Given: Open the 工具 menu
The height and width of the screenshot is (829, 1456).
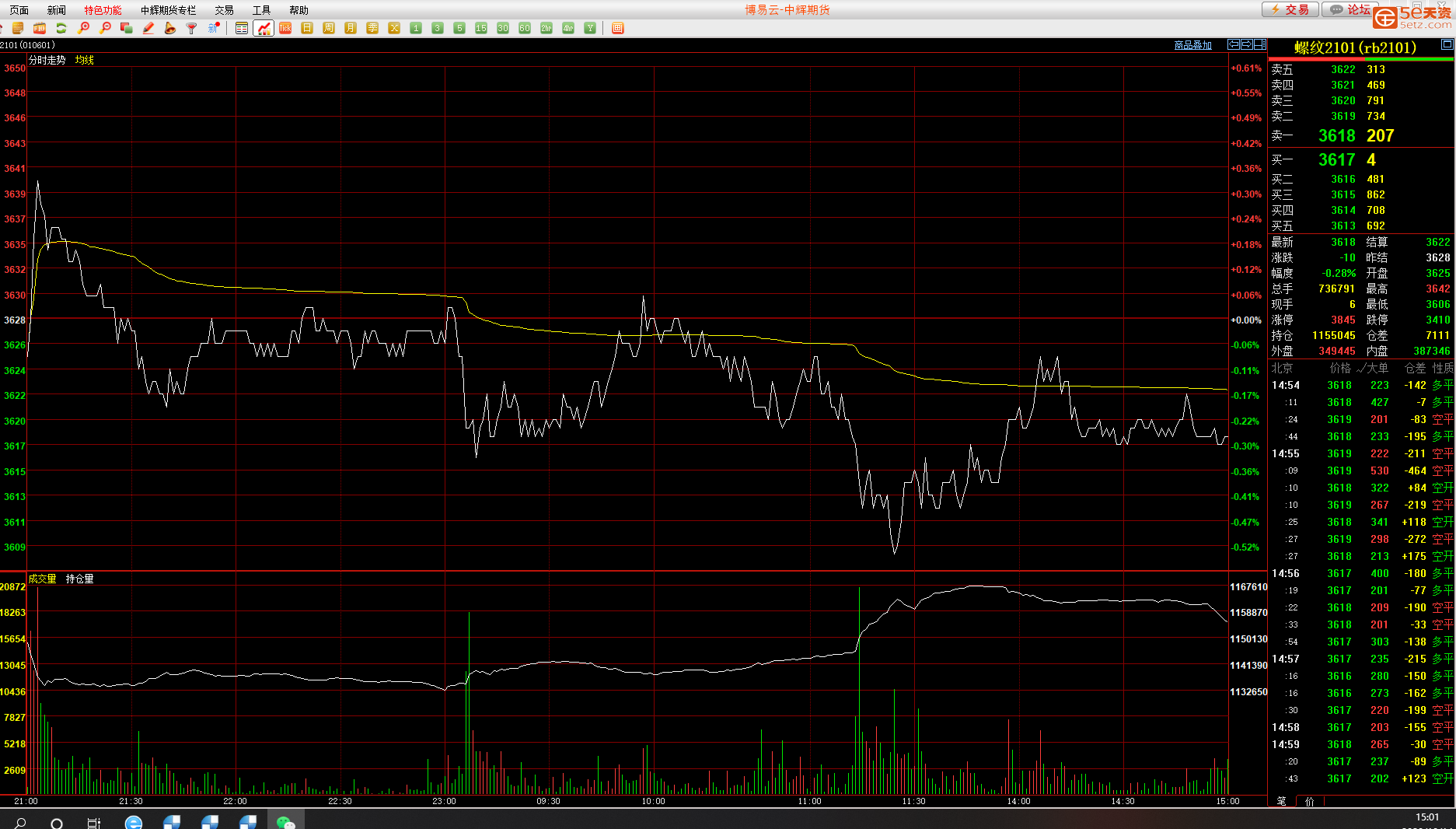Looking at the screenshot, I should tap(261, 10).
